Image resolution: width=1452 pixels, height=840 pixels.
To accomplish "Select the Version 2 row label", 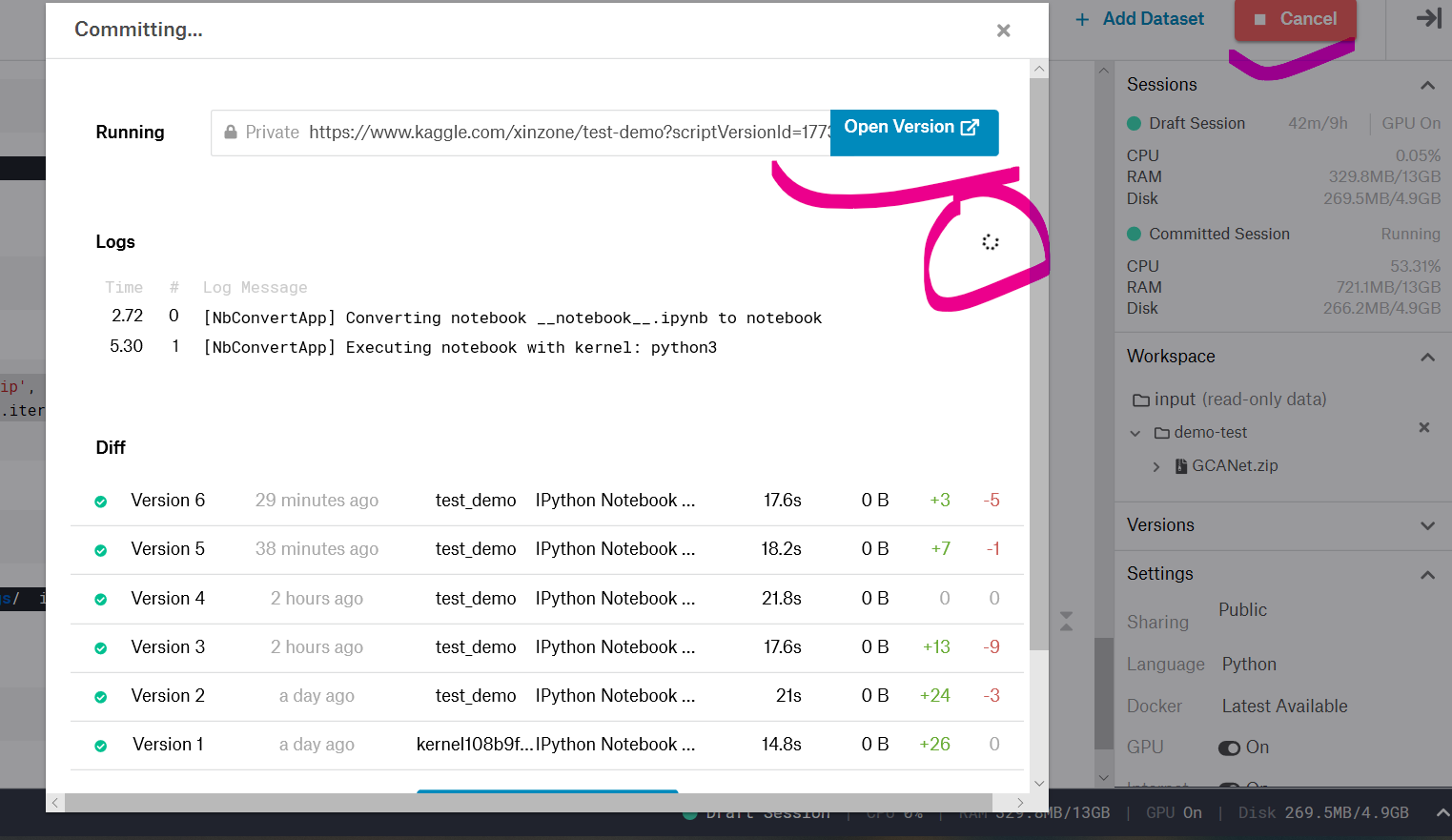I will (168, 696).
